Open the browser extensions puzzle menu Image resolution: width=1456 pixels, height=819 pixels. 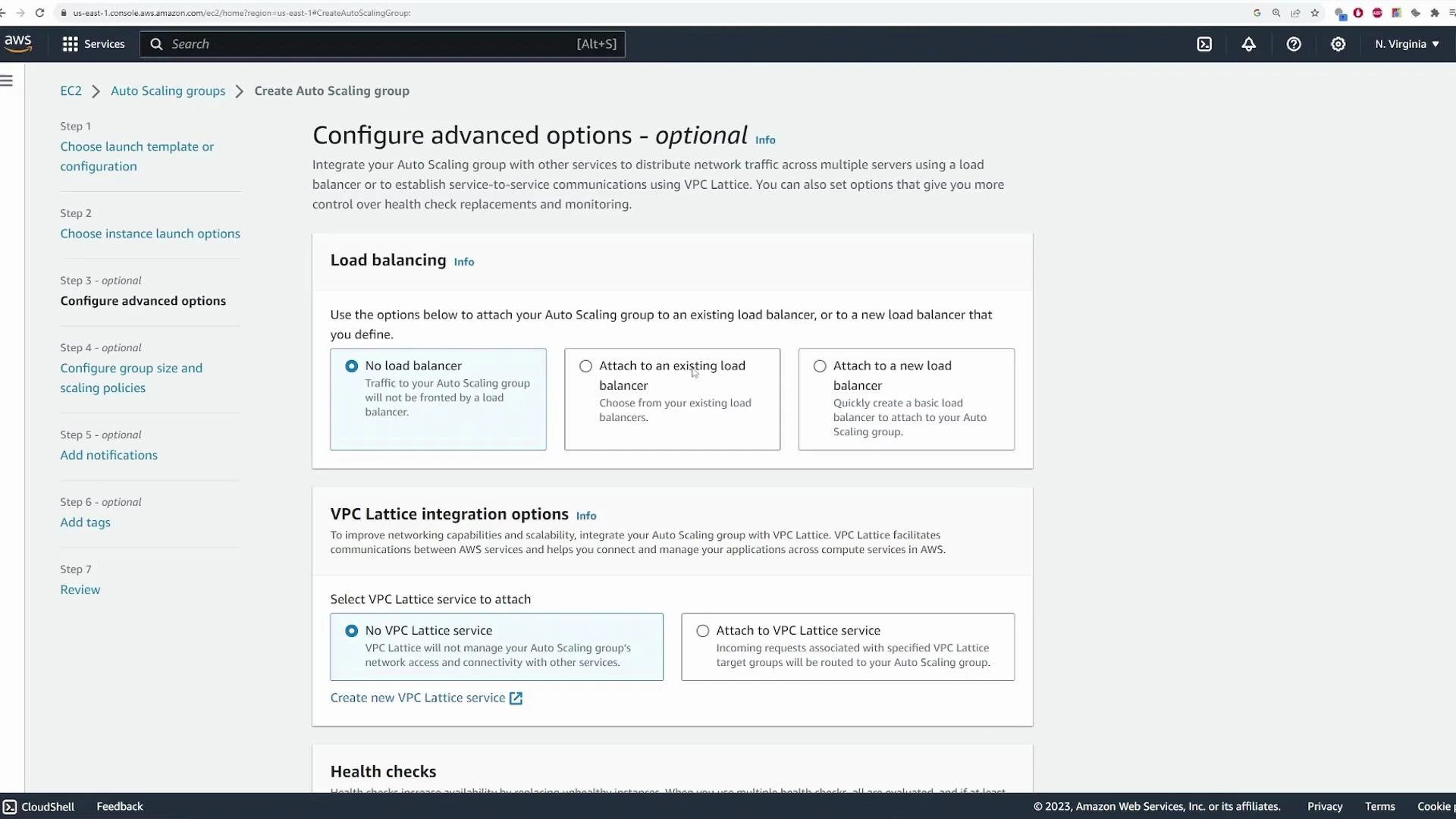1436,13
